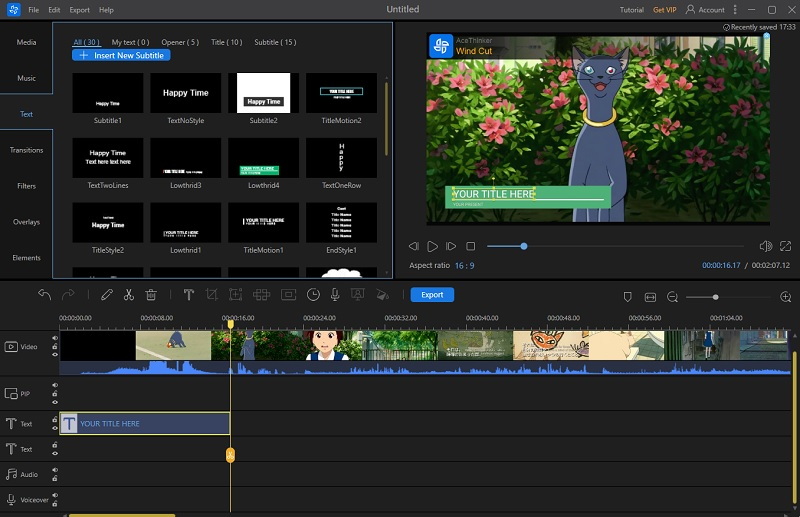Open the screen recorder presenter icon

358,294
